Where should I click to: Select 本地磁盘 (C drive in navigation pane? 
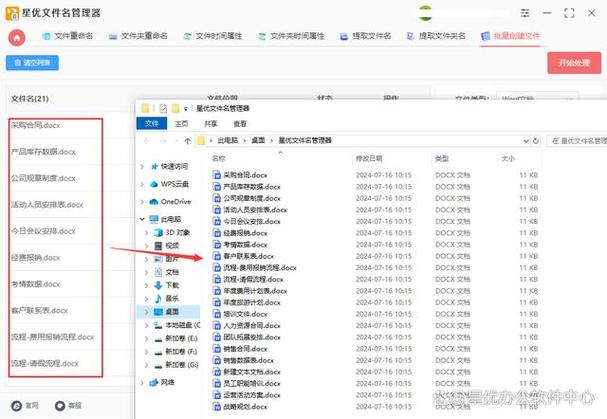point(177,325)
